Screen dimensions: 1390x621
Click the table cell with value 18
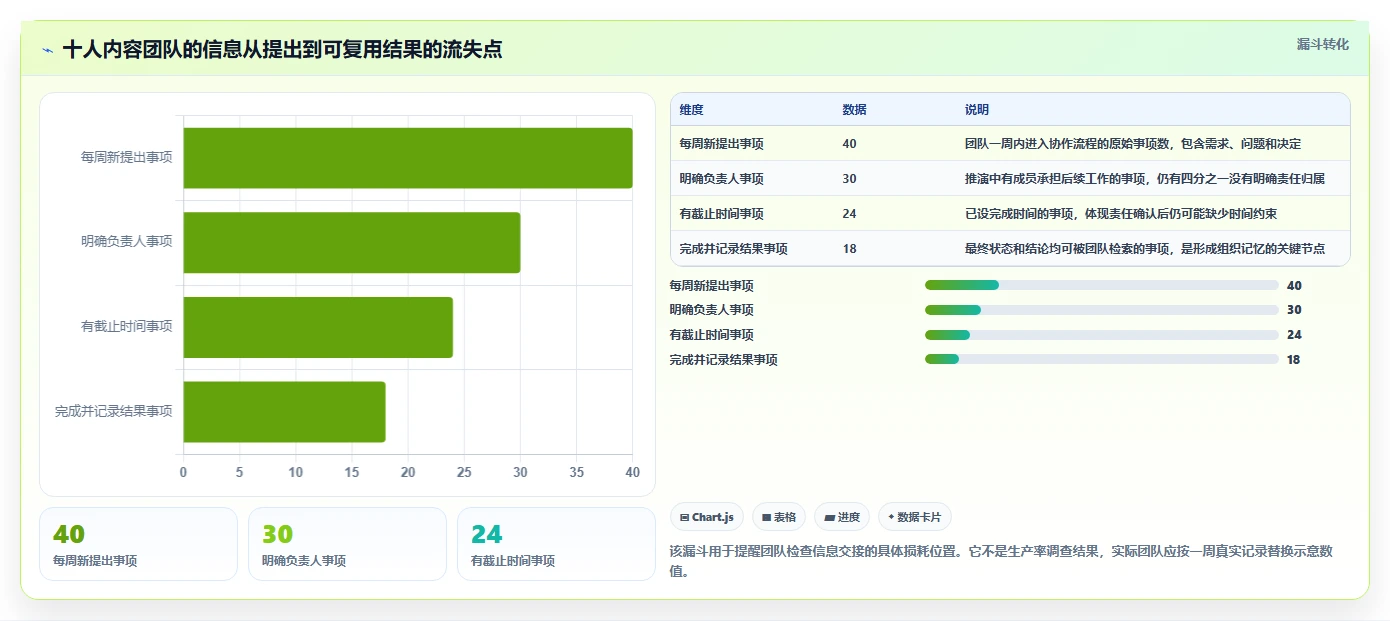(x=850, y=249)
